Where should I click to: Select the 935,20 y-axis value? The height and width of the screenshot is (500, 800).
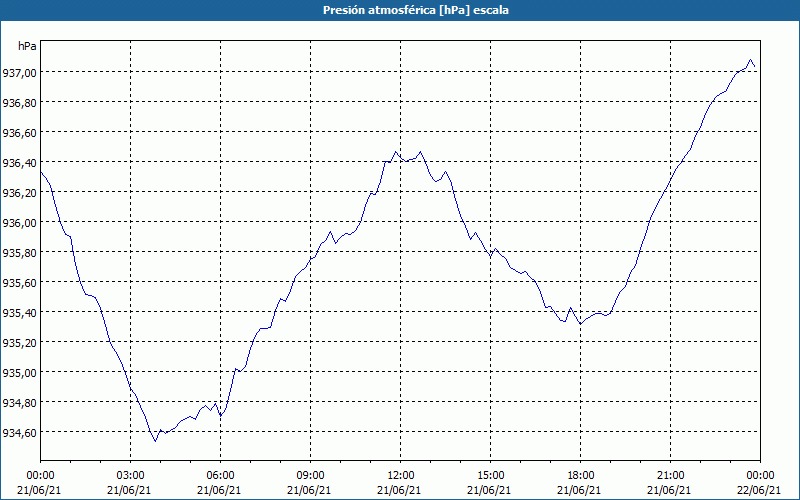[x=19, y=343]
